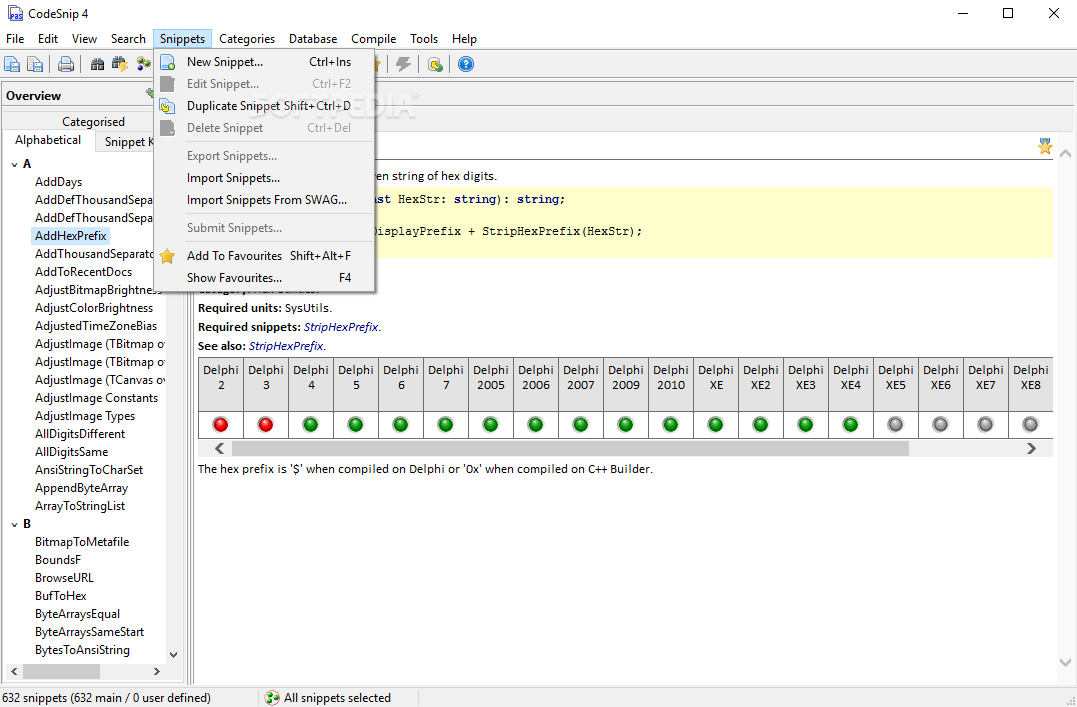Open the Compile menu
1077x707 pixels.
pos(374,39)
